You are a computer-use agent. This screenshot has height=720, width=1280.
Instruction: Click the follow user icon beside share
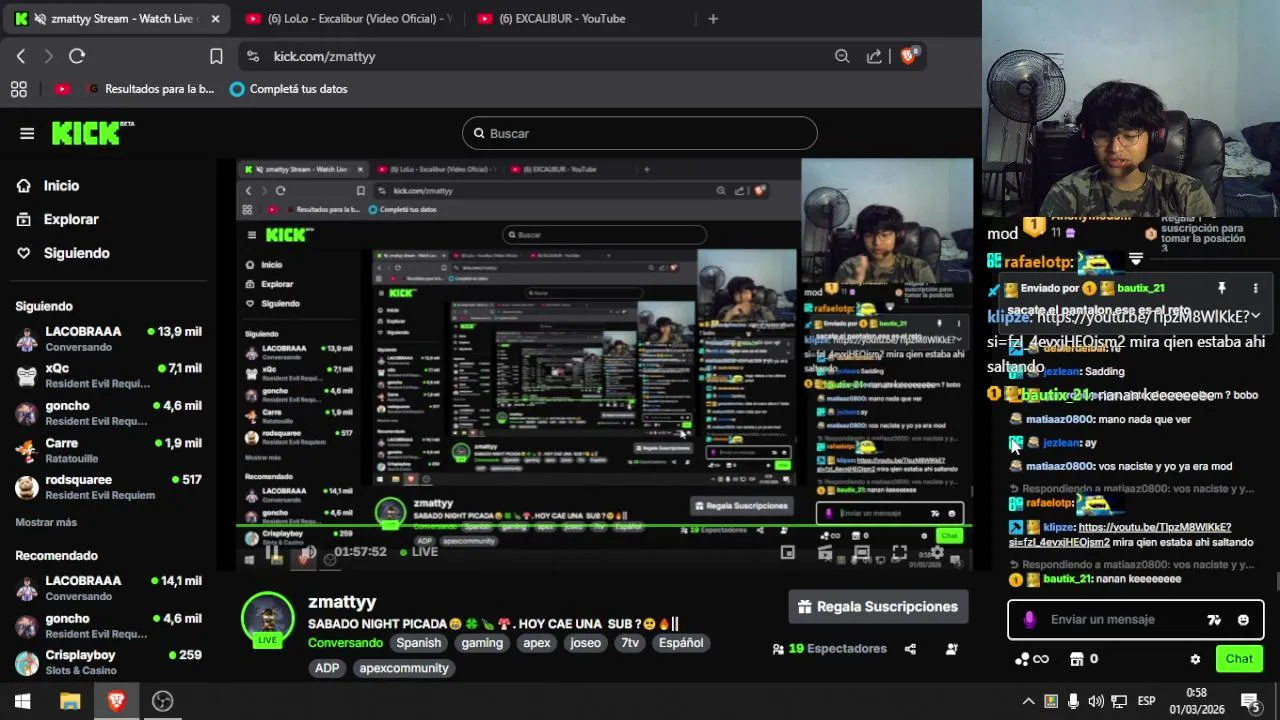[x=951, y=649]
